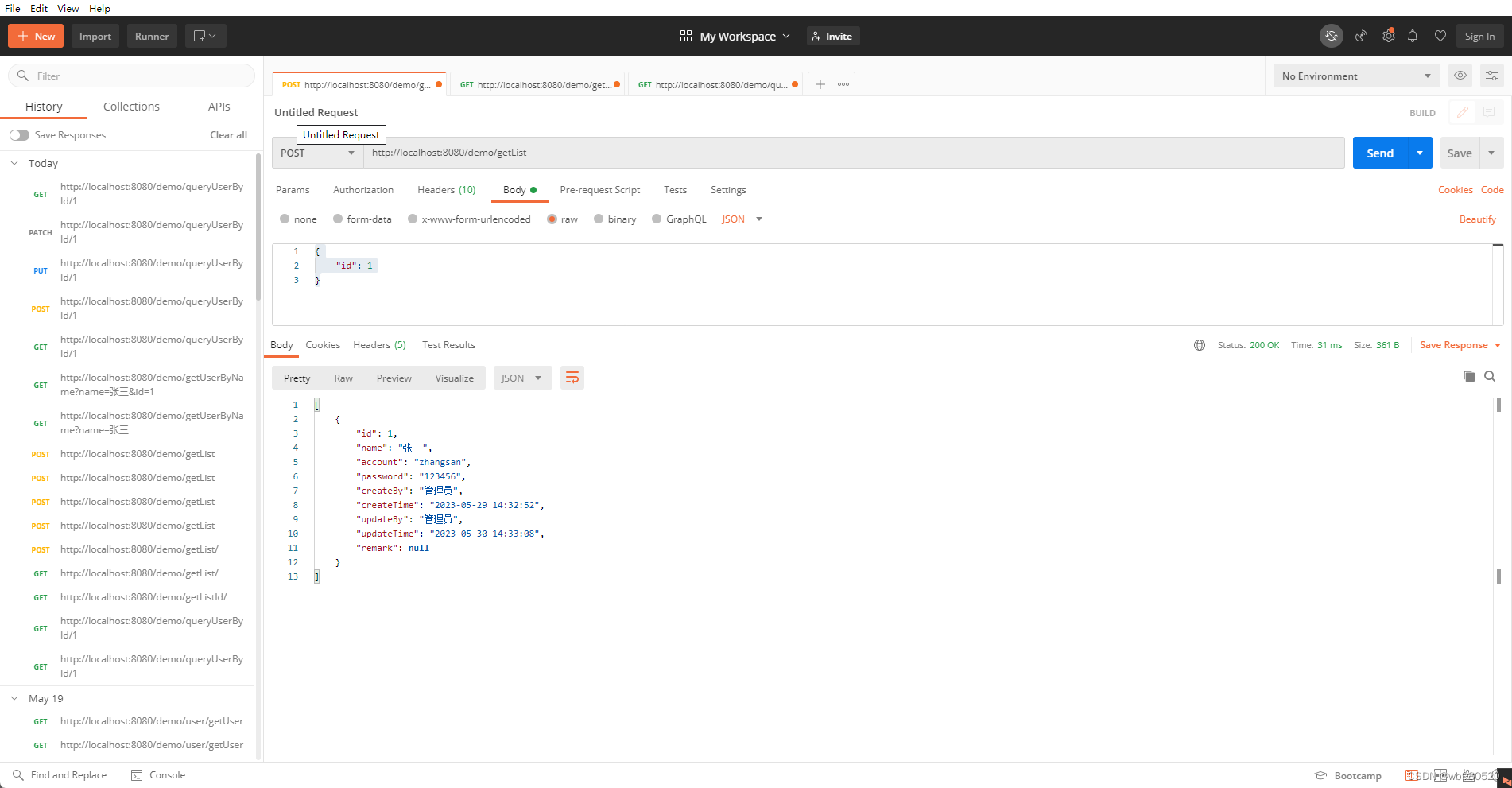Select binary body type

(x=599, y=219)
